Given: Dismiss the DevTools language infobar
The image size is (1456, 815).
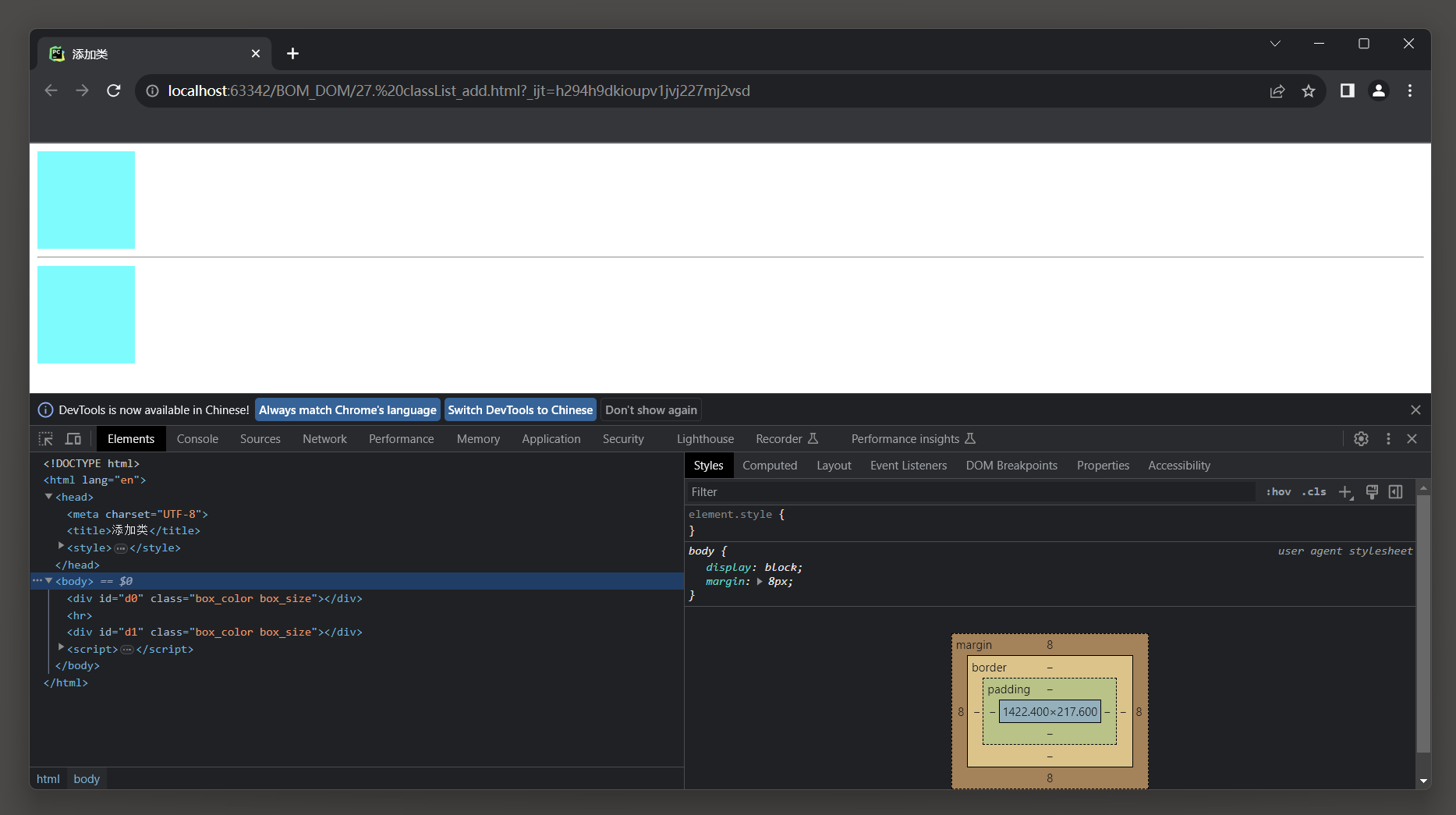Looking at the screenshot, I should (1415, 410).
